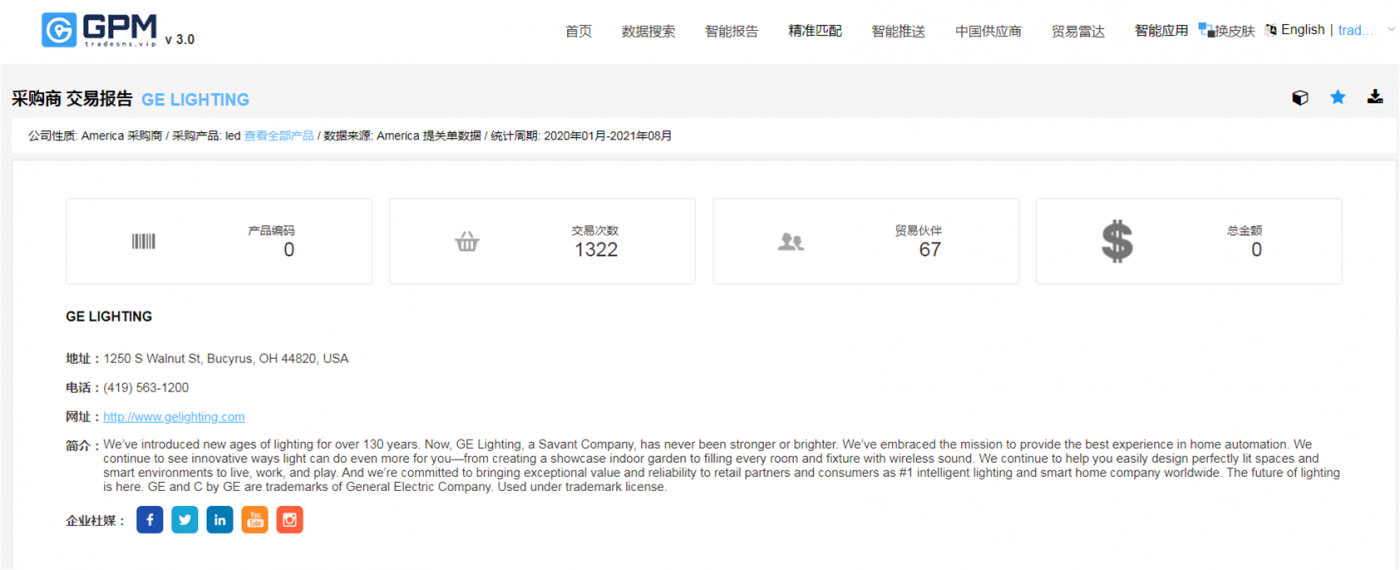Open the 数据搜索 menu

[649, 31]
